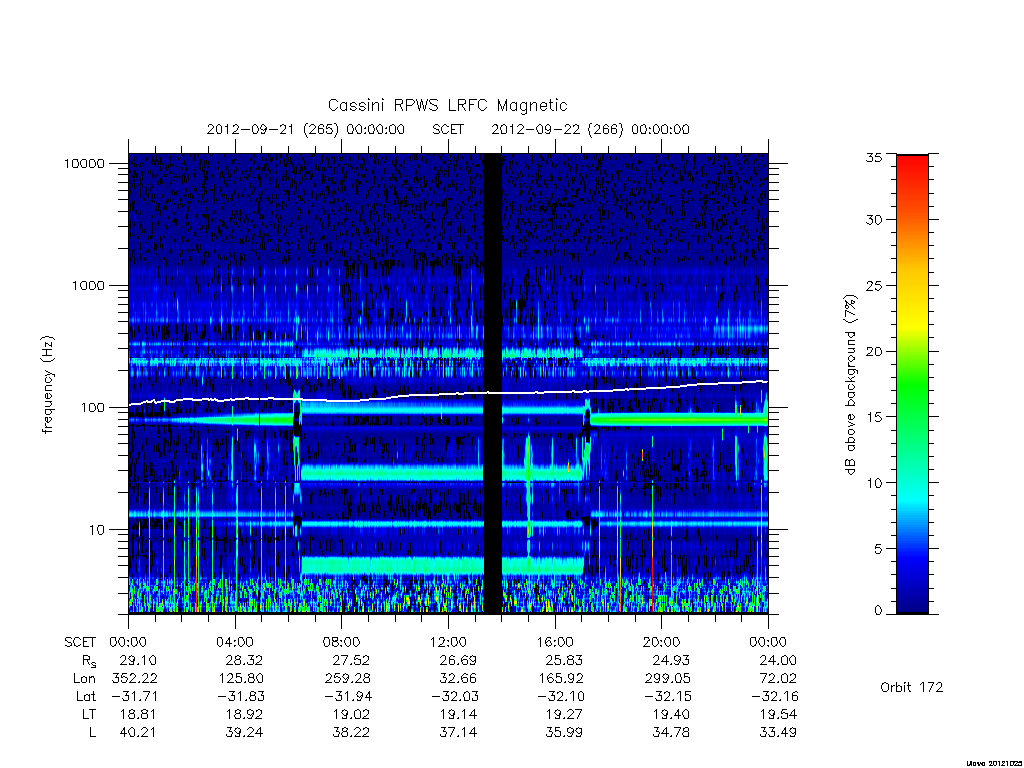The image size is (1024, 768).
Task: Click the L value 35.99
Action: pyautogui.click(x=564, y=732)
